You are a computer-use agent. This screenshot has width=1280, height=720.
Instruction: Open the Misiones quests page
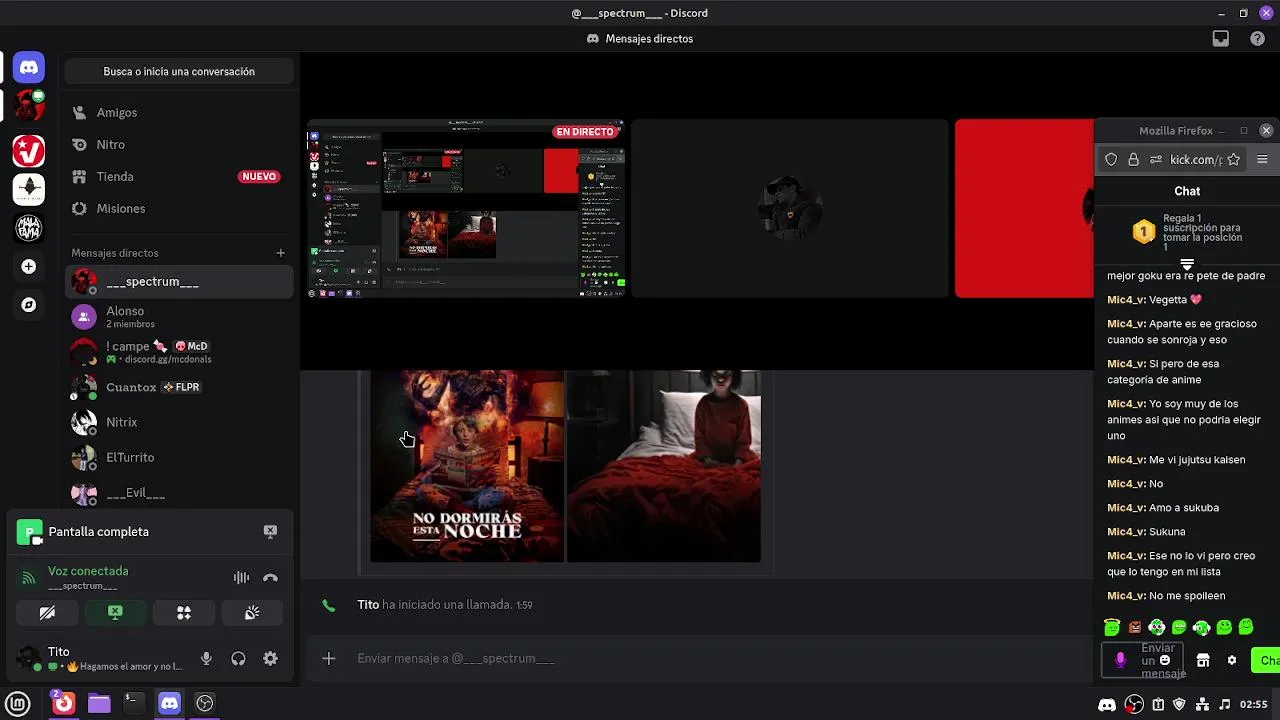(x=179, y=209)
